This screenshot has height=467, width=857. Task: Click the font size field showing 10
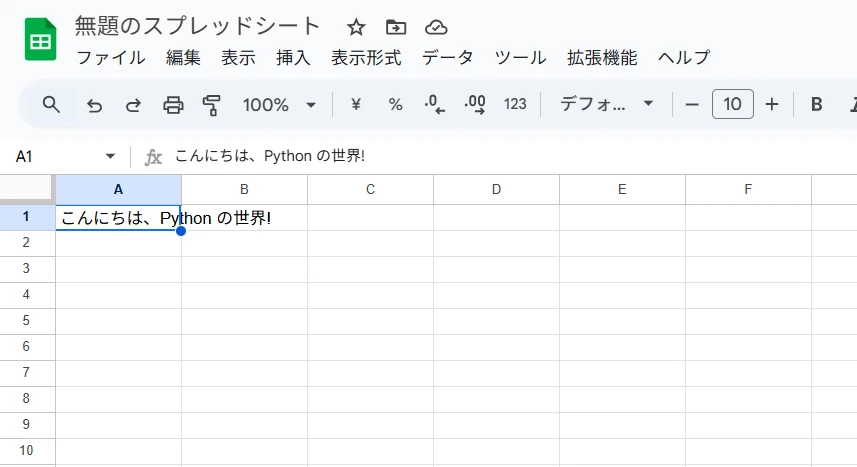click(732, 104)
